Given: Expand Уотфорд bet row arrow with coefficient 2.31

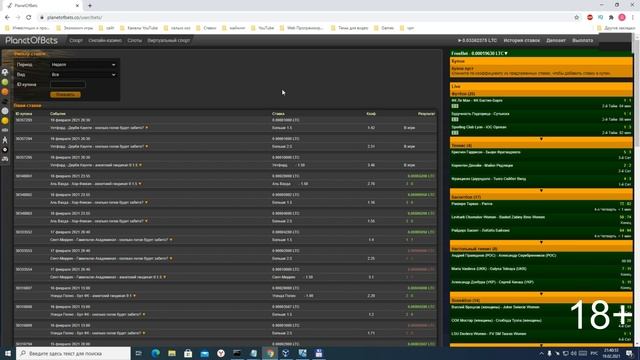Looking at the screenshot, I should pyautogui.click(x=147, y=146).
